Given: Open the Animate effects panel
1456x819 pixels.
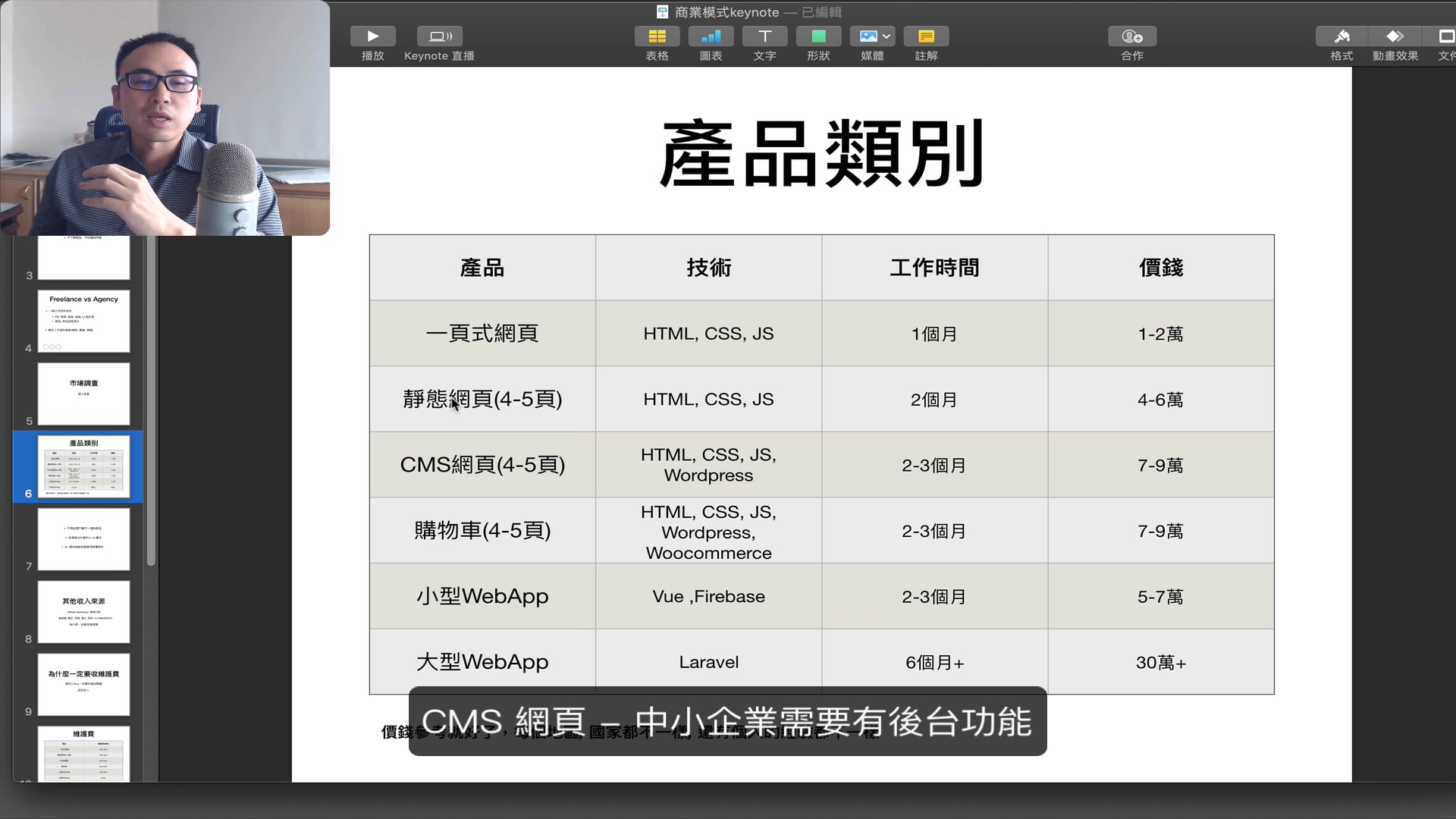Looking at the screenshot, I should (x=1395, y=36).
